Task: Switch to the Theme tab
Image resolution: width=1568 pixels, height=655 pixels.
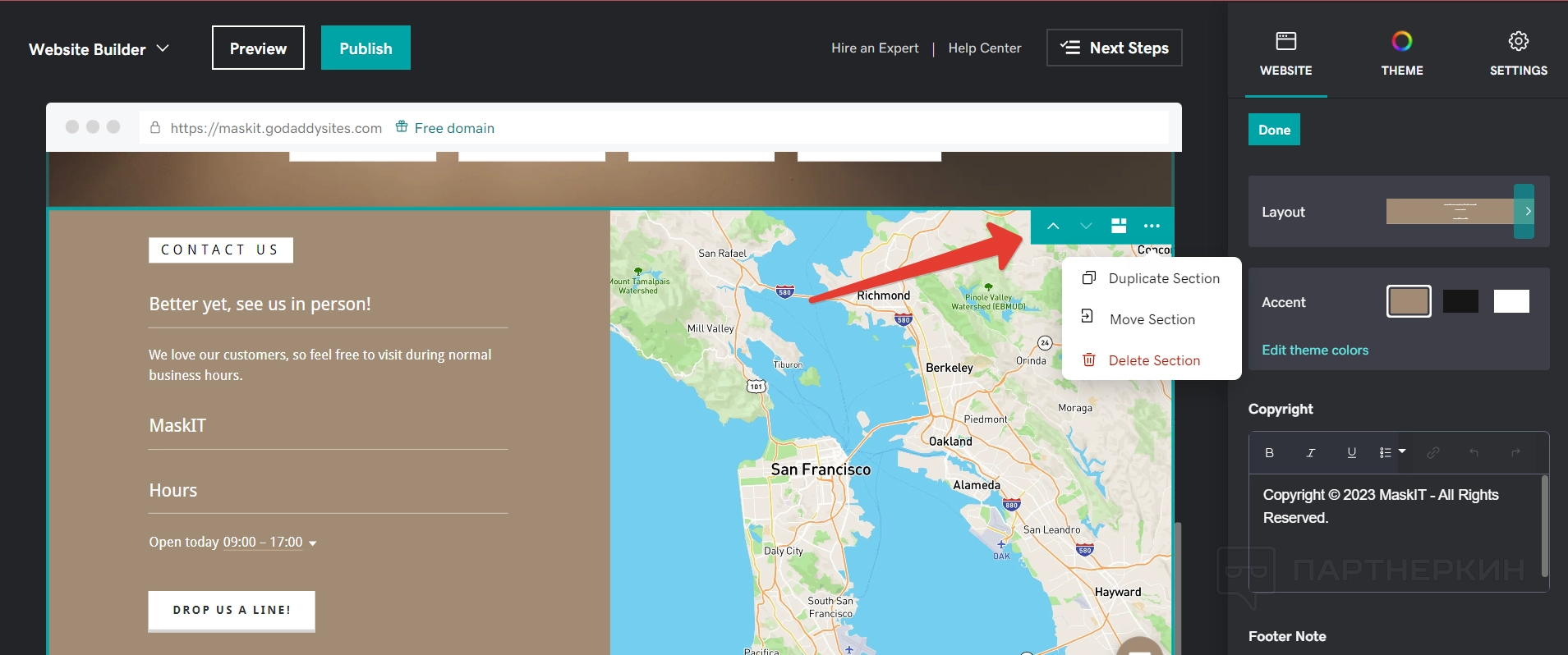Action: coord(1401,53)
